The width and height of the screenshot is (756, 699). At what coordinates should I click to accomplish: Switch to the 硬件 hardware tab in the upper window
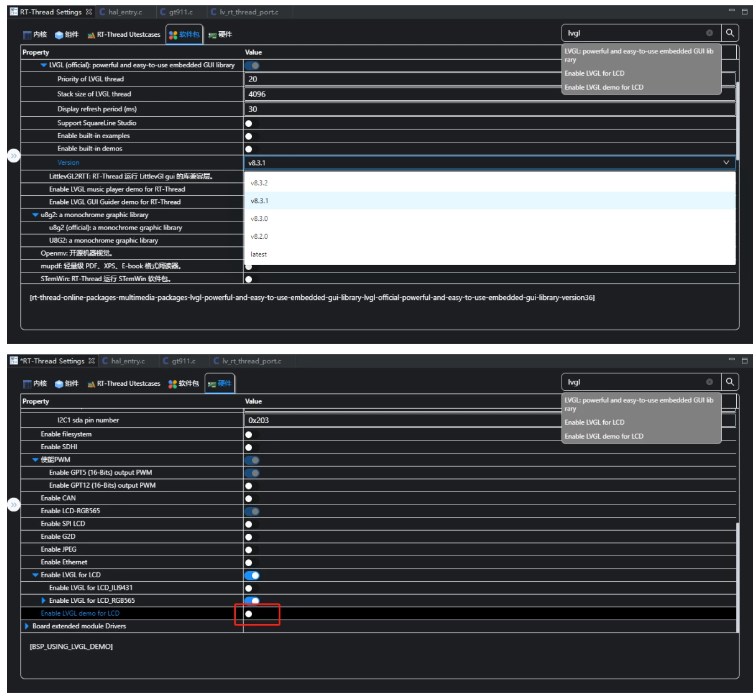pyautogui.click(x=220, y=34)
